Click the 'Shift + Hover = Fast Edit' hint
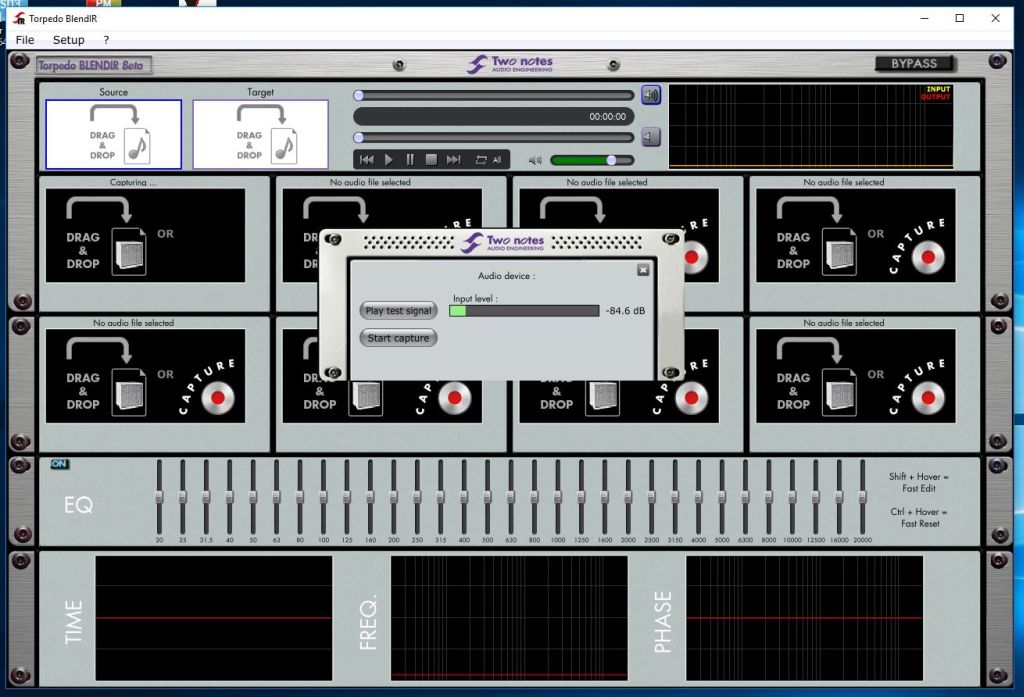Image resolution: width=1024 pixels, height=697 pixels. [x=919, y=482]
